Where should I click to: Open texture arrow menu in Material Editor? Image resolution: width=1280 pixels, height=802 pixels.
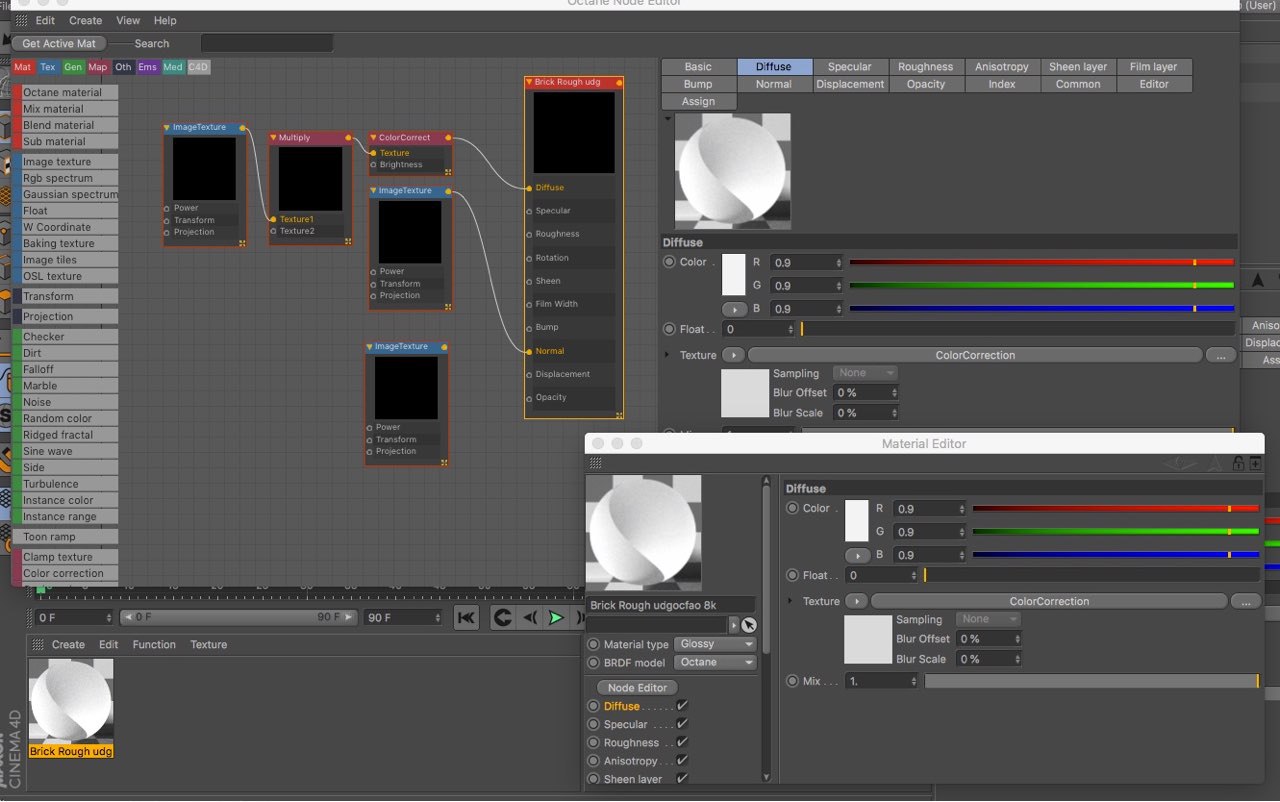(x=856, y=601)
